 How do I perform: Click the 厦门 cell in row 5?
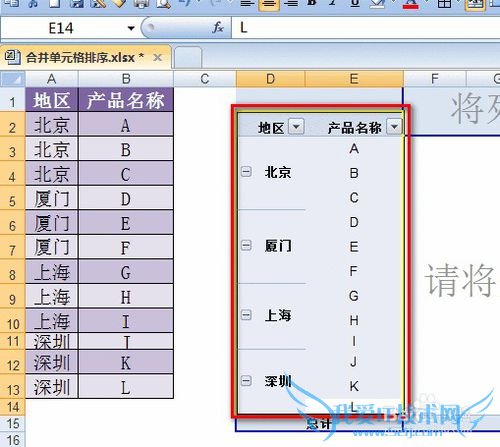click(52, 198)
